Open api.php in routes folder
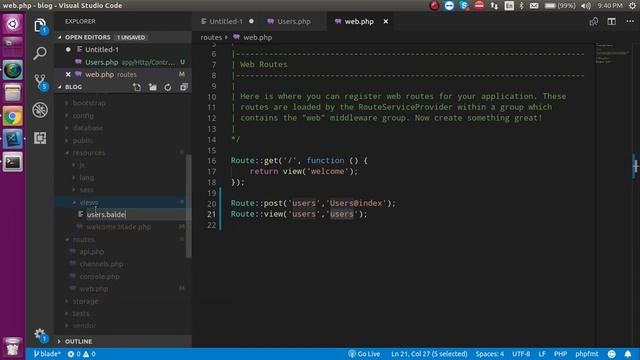The width and height of the screenshot is (640, 360). pyautogui.click(x=92, y=251)
